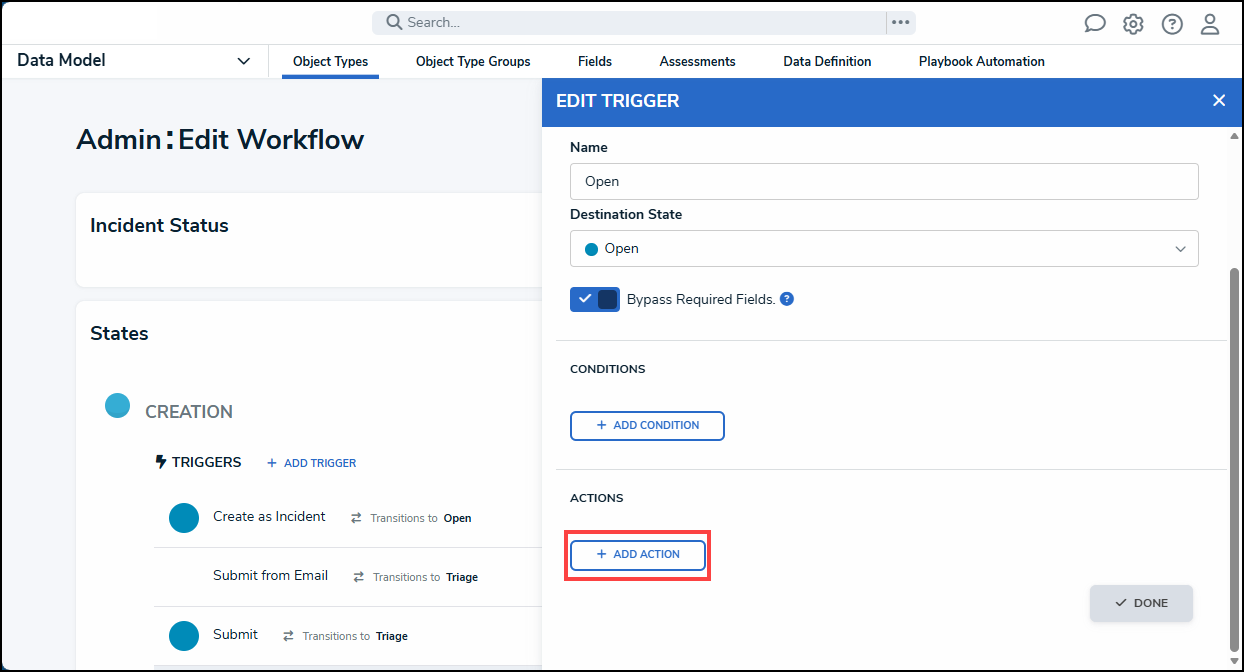The width and height of the screenshot is (1244, 672).
Task: Open the Create as Incident trigger
Action: 269,517
